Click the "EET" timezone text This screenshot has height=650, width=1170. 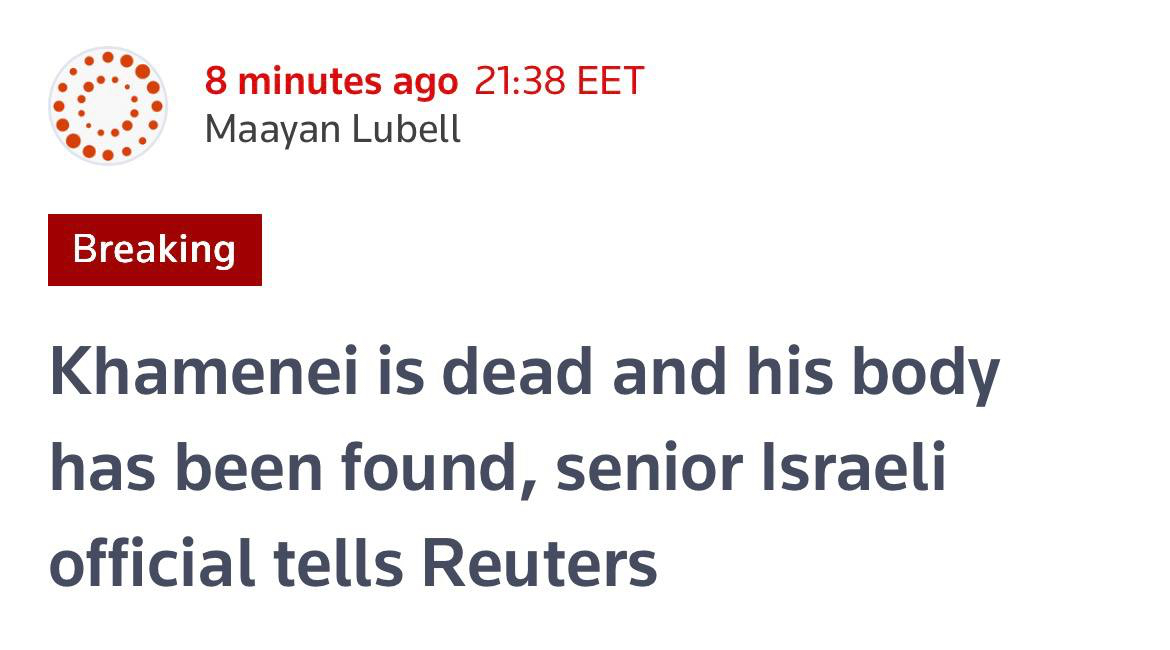610,81
